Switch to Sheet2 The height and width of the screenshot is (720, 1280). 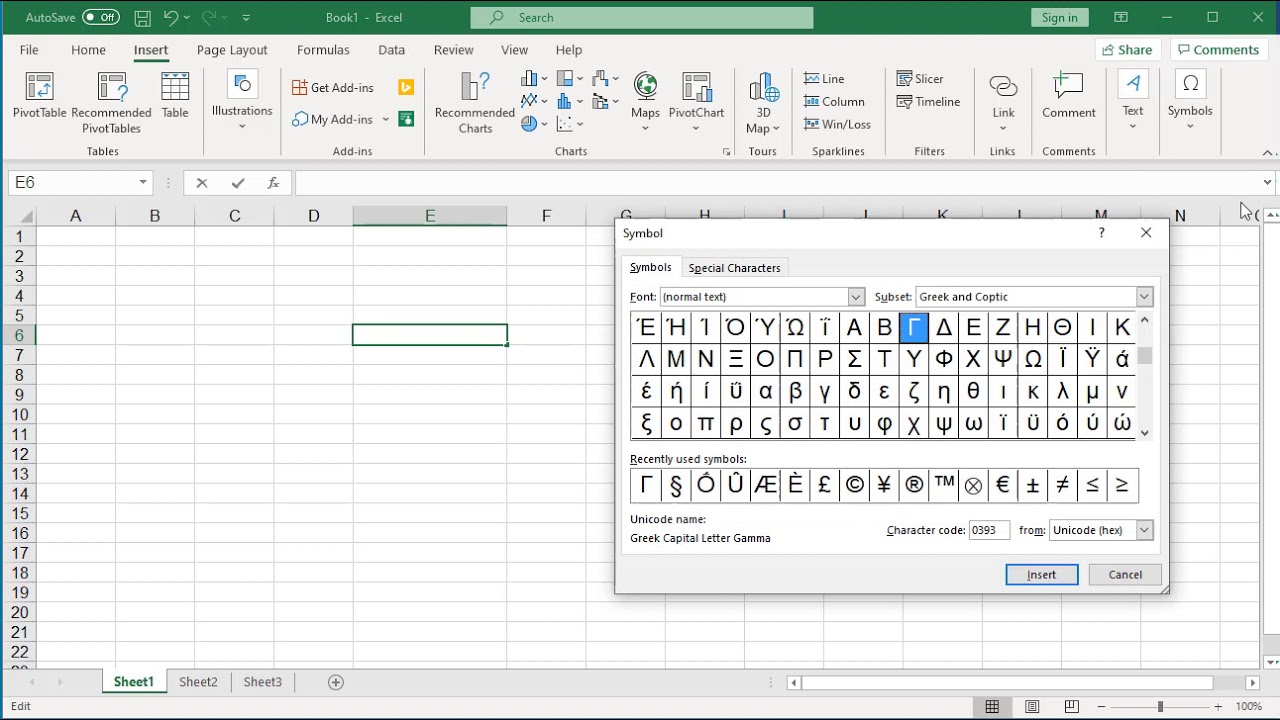click(x=198, y=682)
